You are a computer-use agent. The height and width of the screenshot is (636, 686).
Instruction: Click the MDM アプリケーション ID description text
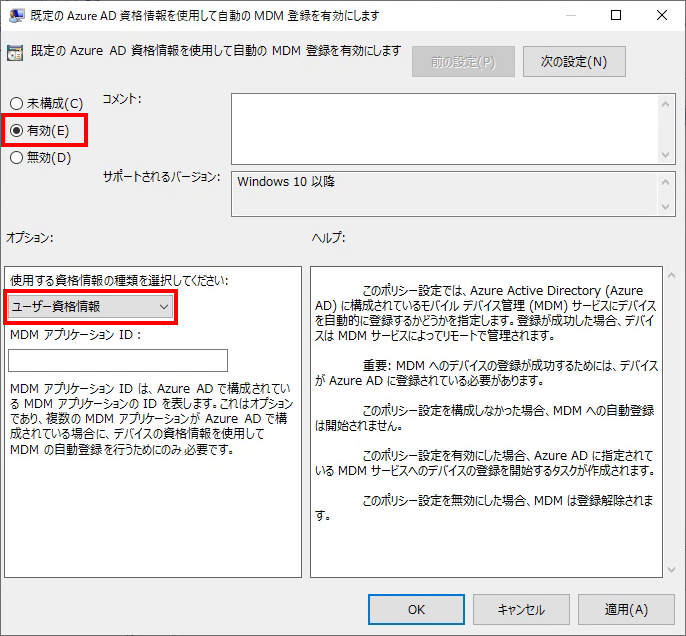(x=151, y=419)
